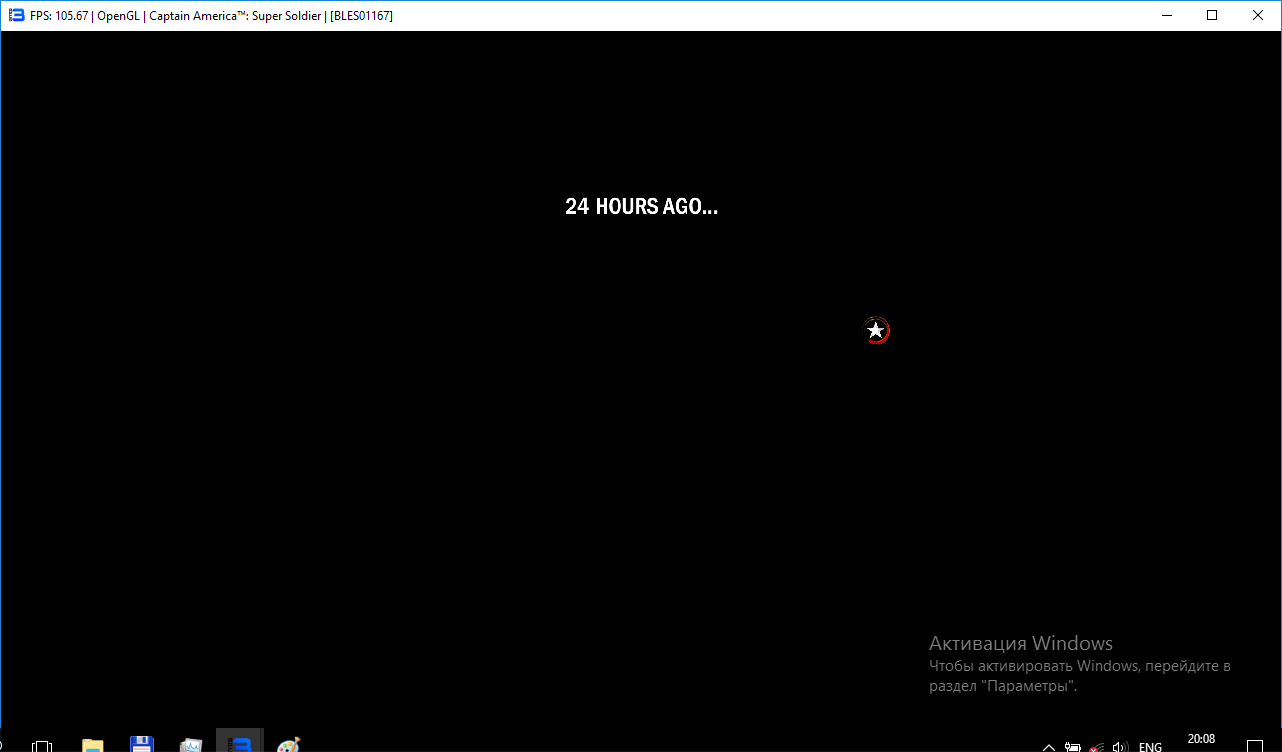This screenshot has width=1282, height=752.
Task: Open Task View on the taskbar
Action: tap(42, 746)
